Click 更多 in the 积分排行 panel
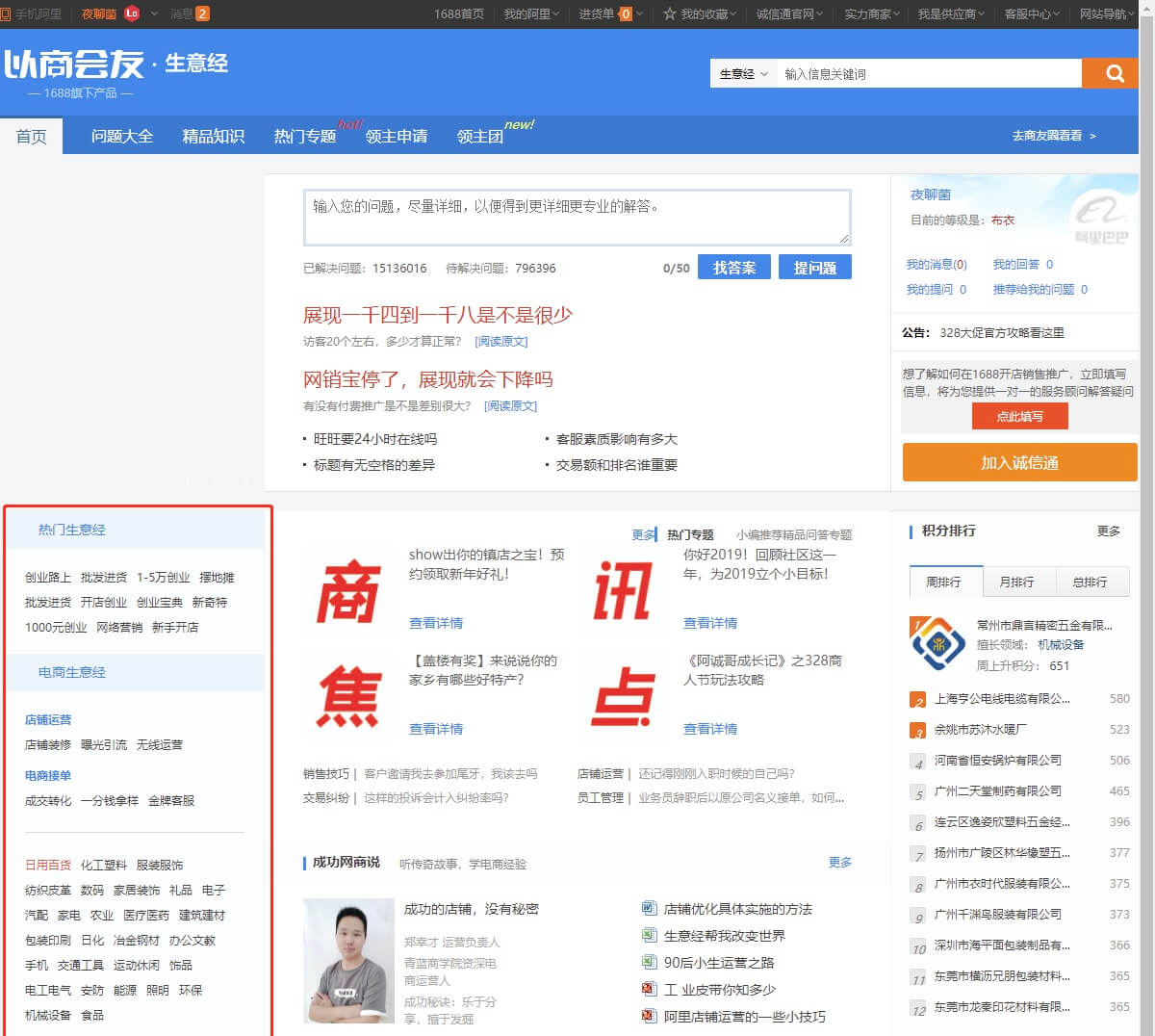This screenshot has width=1155, height=1036. click(1109, 531)
